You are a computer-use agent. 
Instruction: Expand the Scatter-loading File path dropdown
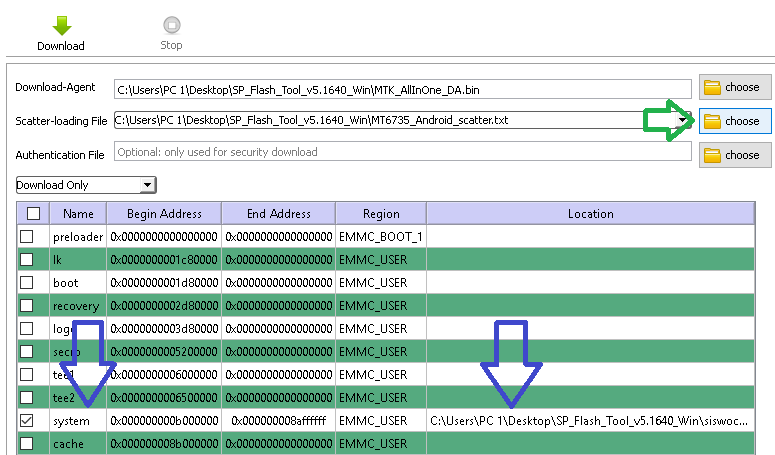[x=683, y=120]
